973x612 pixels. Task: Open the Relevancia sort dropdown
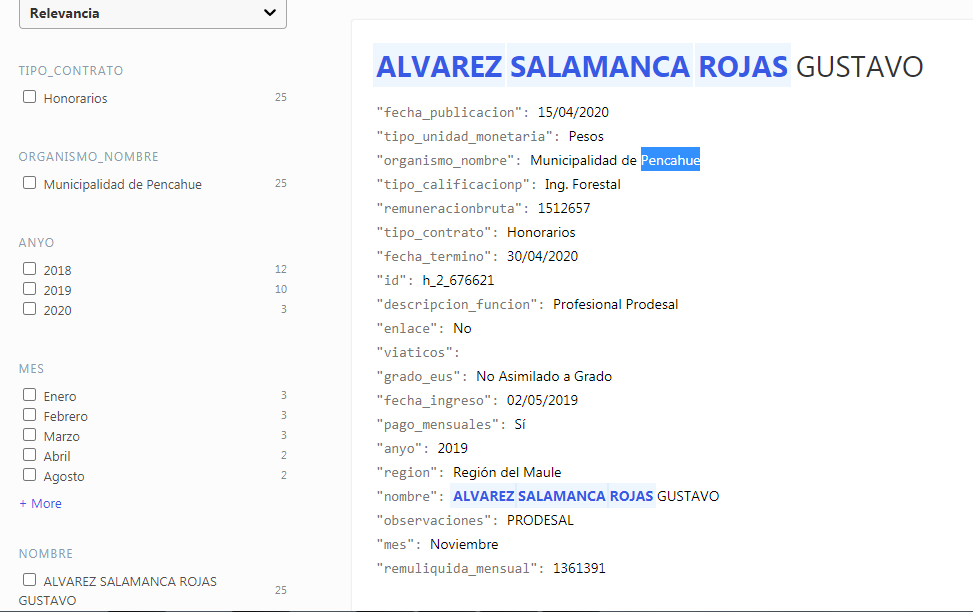153,13
